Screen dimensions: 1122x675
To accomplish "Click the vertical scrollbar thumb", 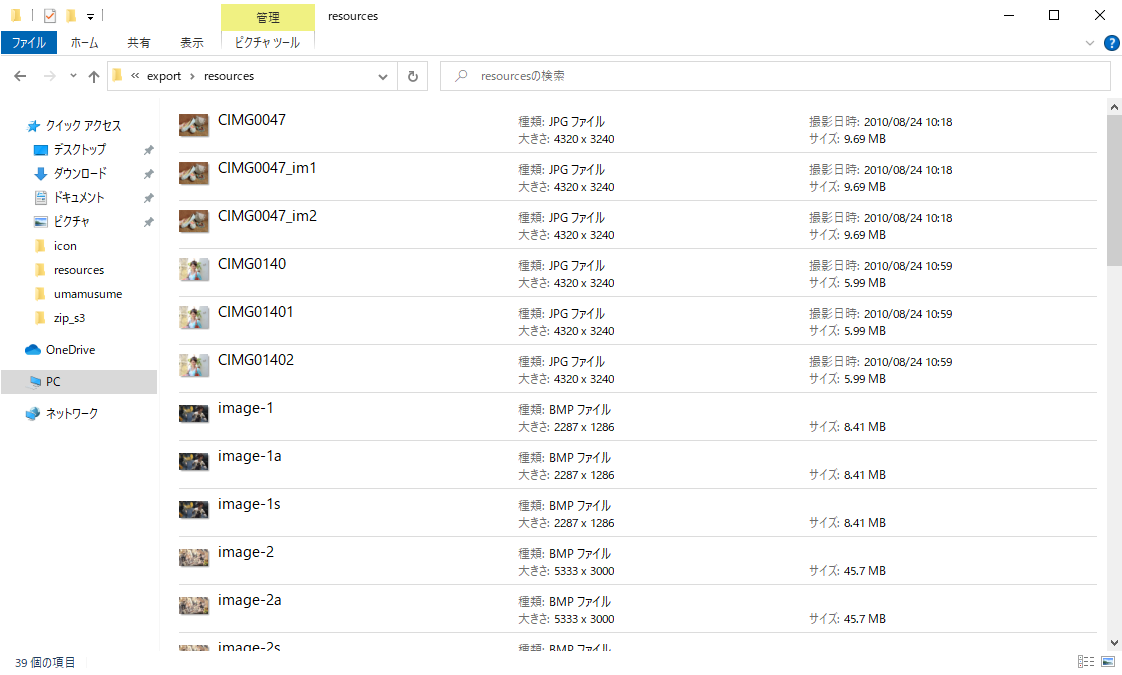I will [x=1114, y=190].
